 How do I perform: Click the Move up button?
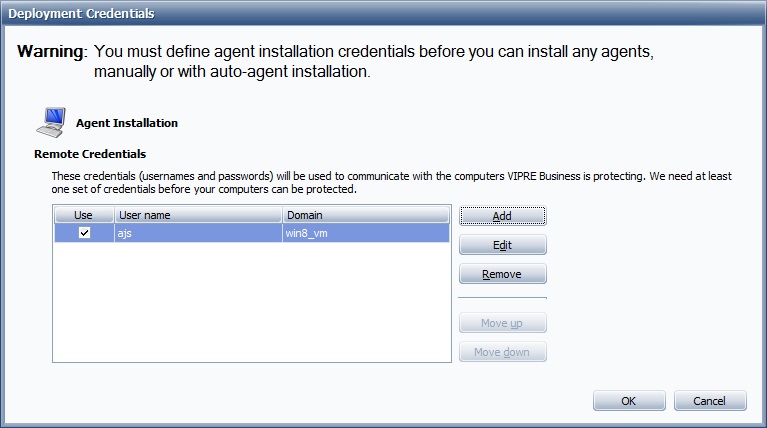click(x=502, y=323)
